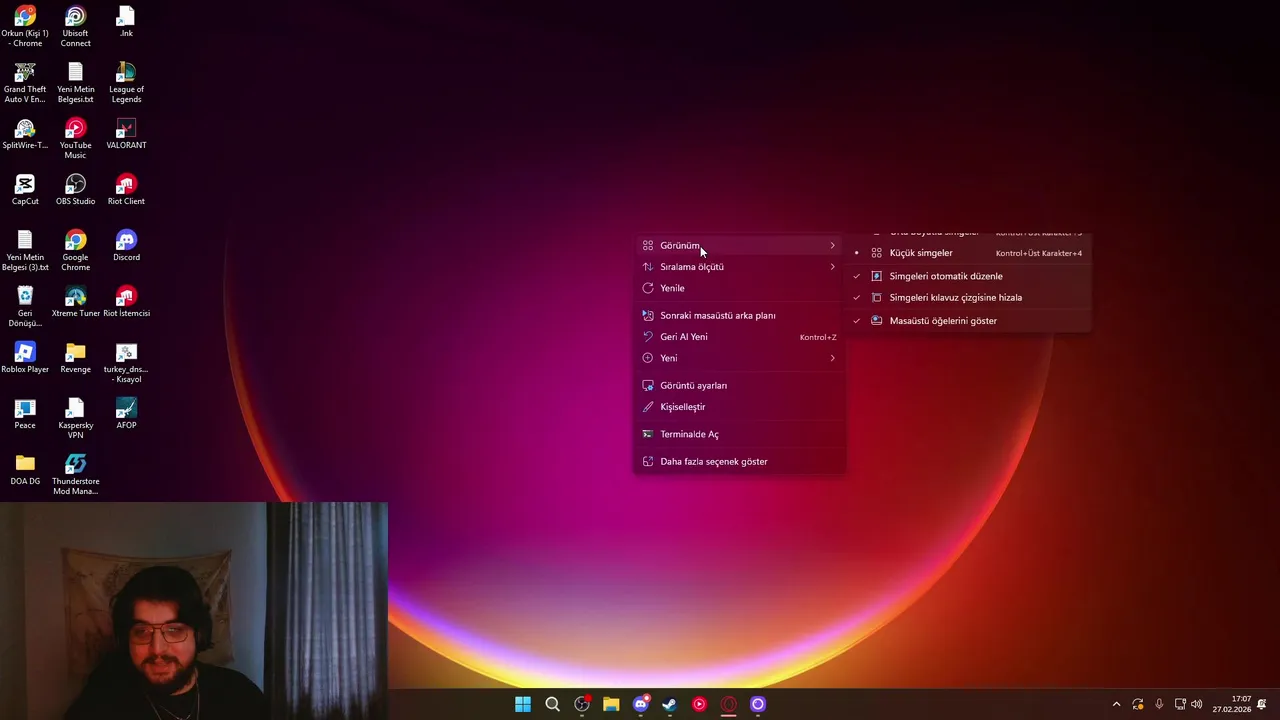Screen dimensions: 1280x720
Task: Open the purple circle taskbar app
Action: pos(758,704)
